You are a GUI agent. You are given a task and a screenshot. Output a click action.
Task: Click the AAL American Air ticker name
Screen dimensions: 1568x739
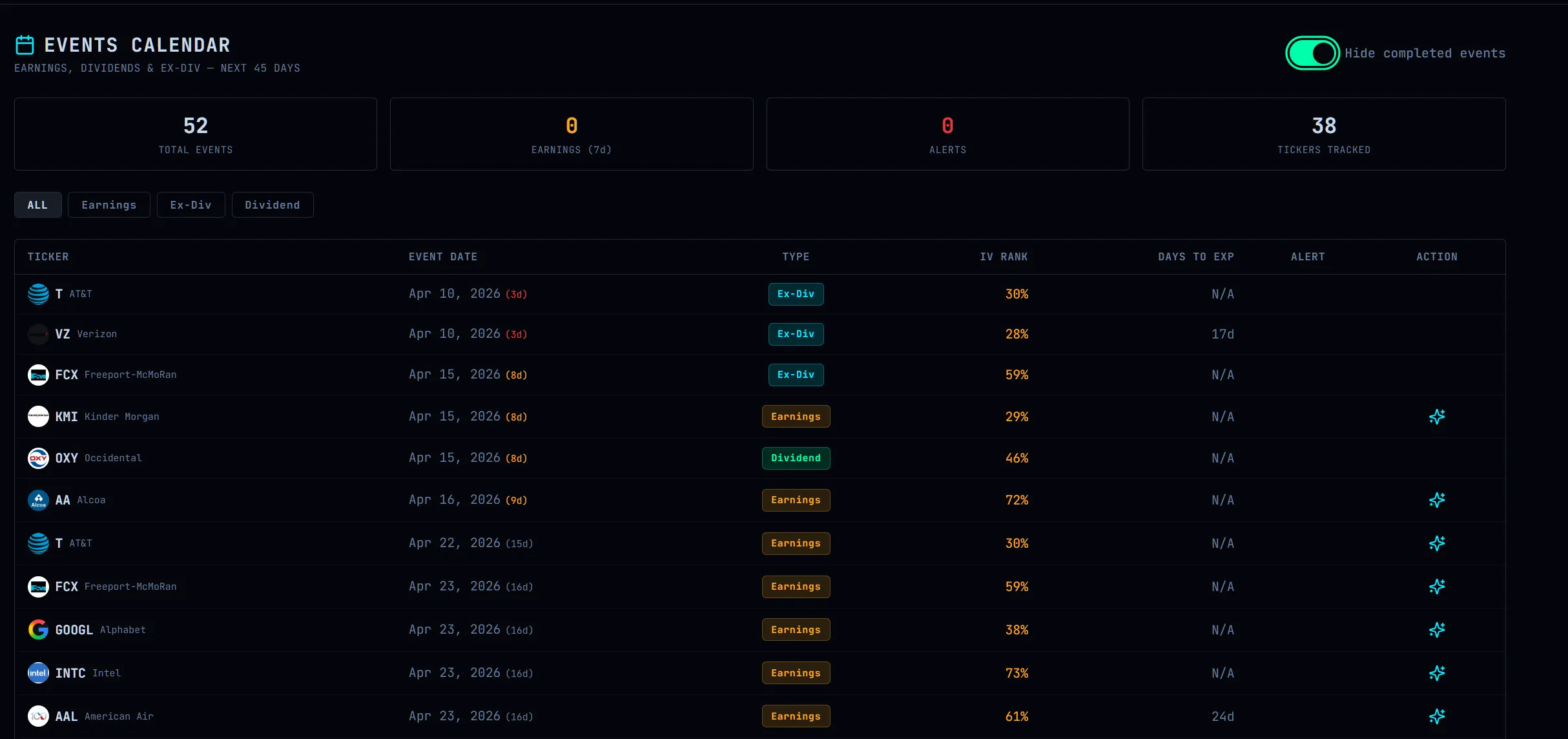pyautogui.click(x=104, y=716)
